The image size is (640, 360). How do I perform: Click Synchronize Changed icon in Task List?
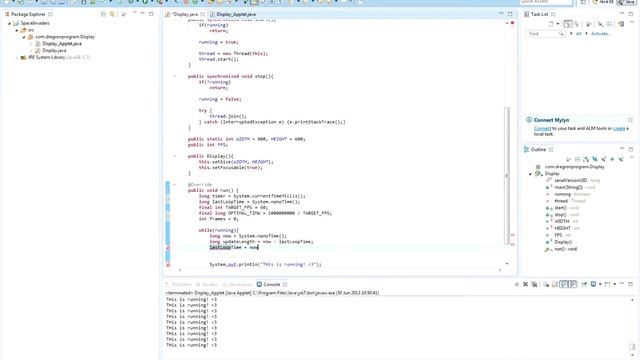click(621, 24)
